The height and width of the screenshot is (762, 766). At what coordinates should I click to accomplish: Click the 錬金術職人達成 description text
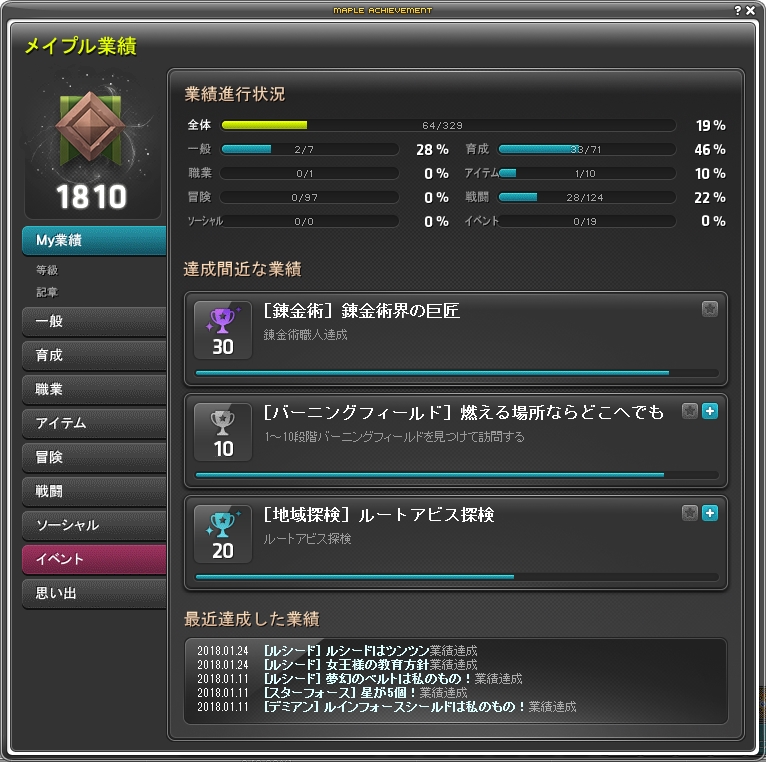(305, 335)
